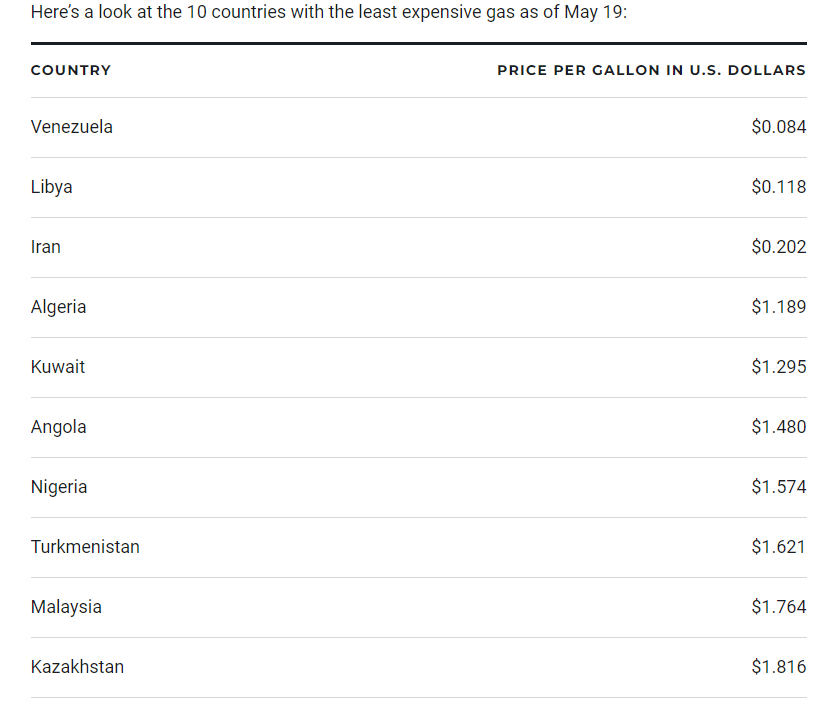824x708 pixels.
Task: Select the $1.295 Kuwait price
Action: tap(779, 367)
